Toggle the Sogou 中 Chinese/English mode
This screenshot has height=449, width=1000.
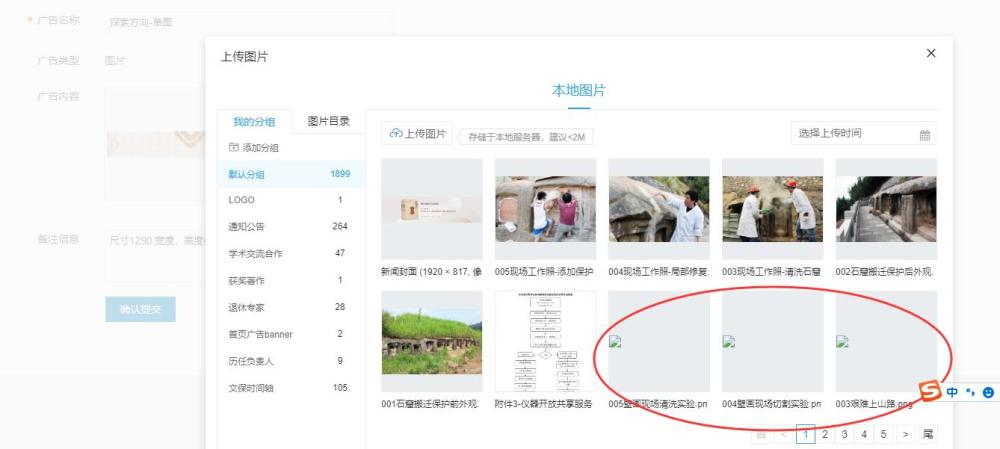point(952,392)
